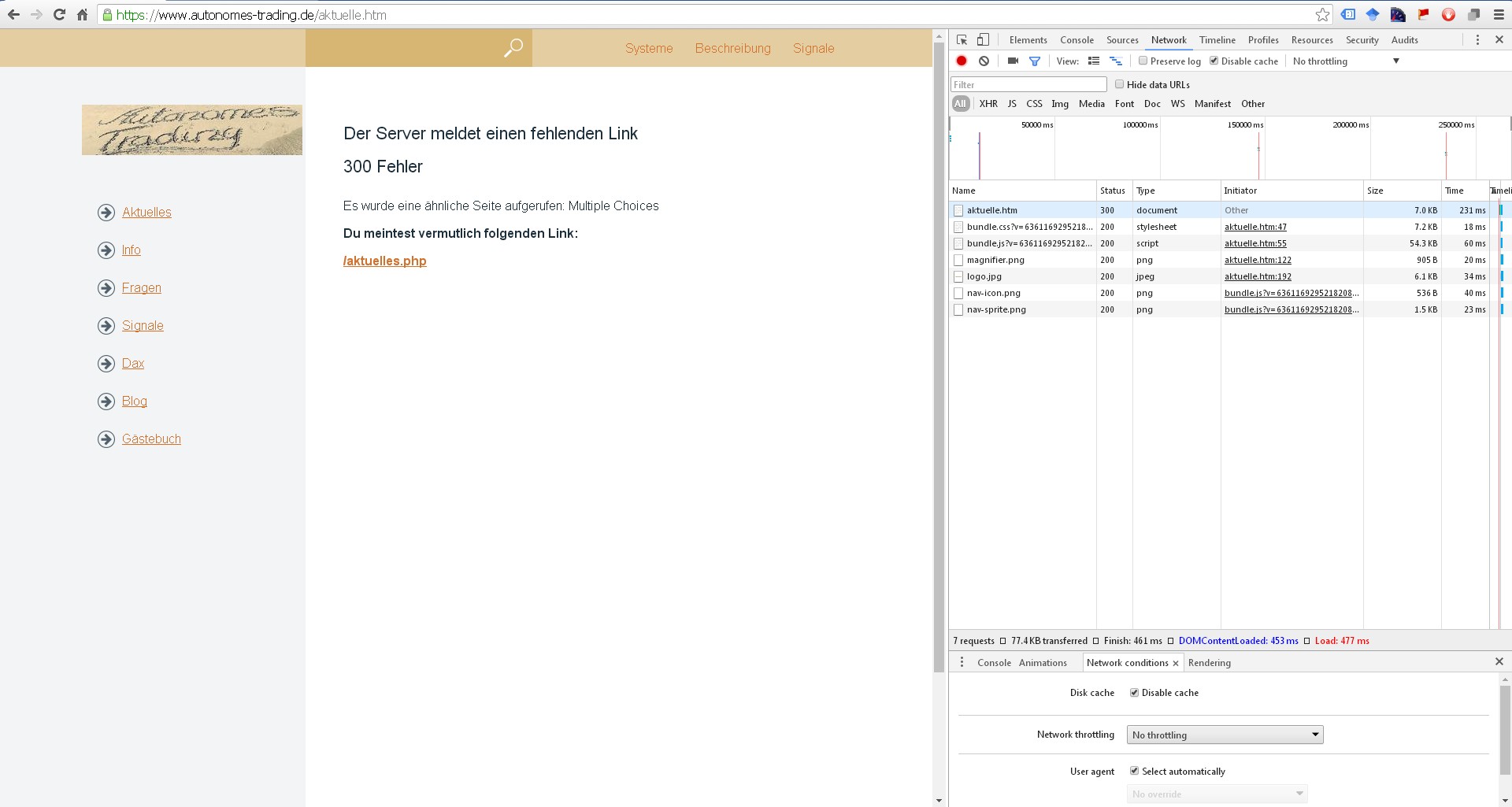Open the No override user agent dropdown
This screenshot has width=1512, height=807.
click(1217, 794)
